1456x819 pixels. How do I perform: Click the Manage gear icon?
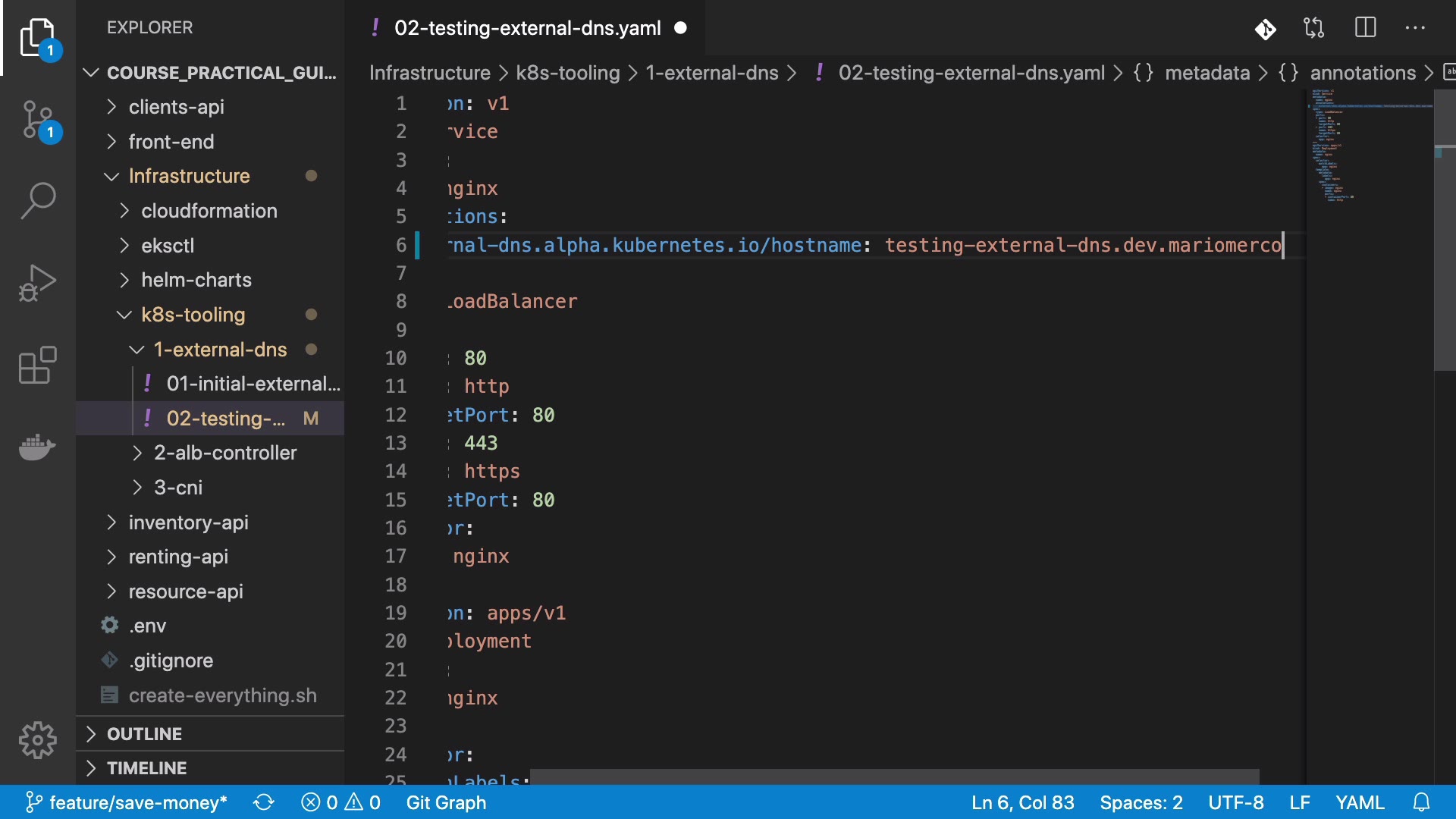[38, 739]
